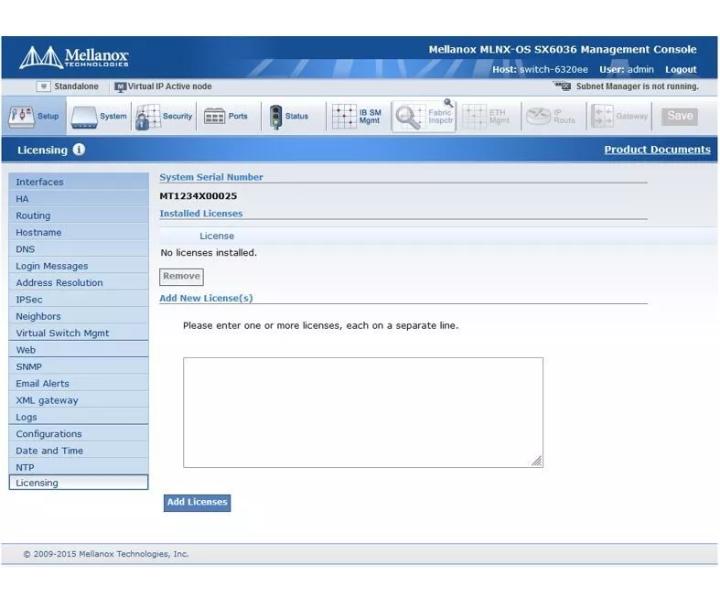Go to Interfaces in the sidebar
720x600 pixels.
(x=79, y=182)
